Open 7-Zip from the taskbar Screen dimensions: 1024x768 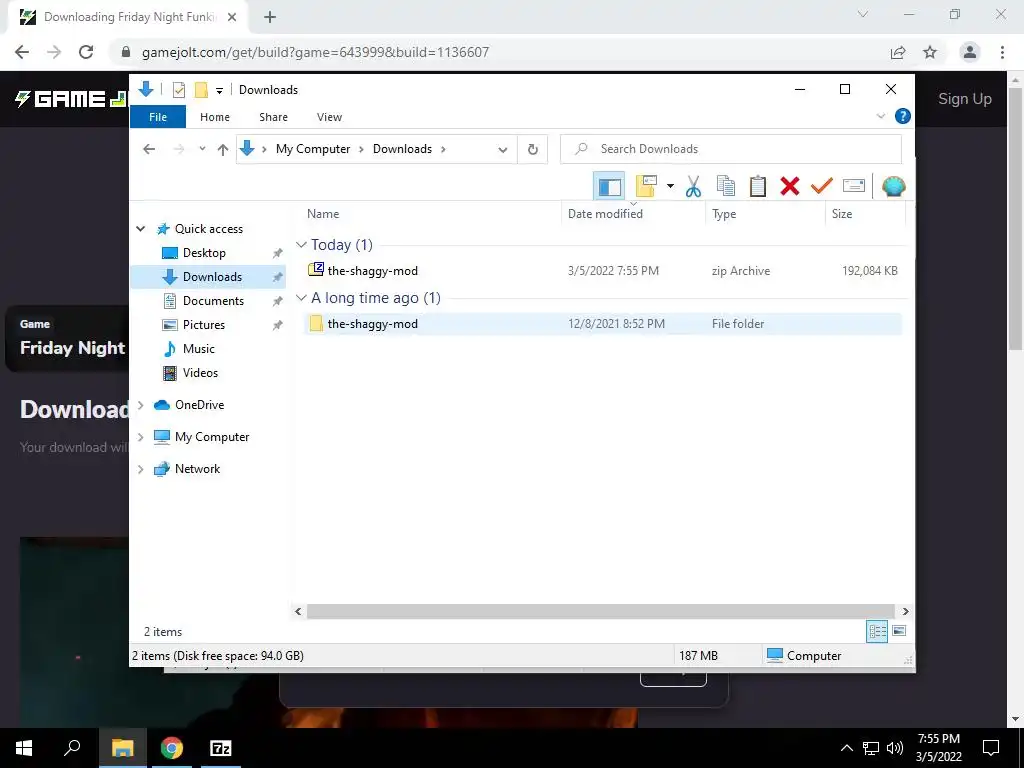(x=221, y=748)
